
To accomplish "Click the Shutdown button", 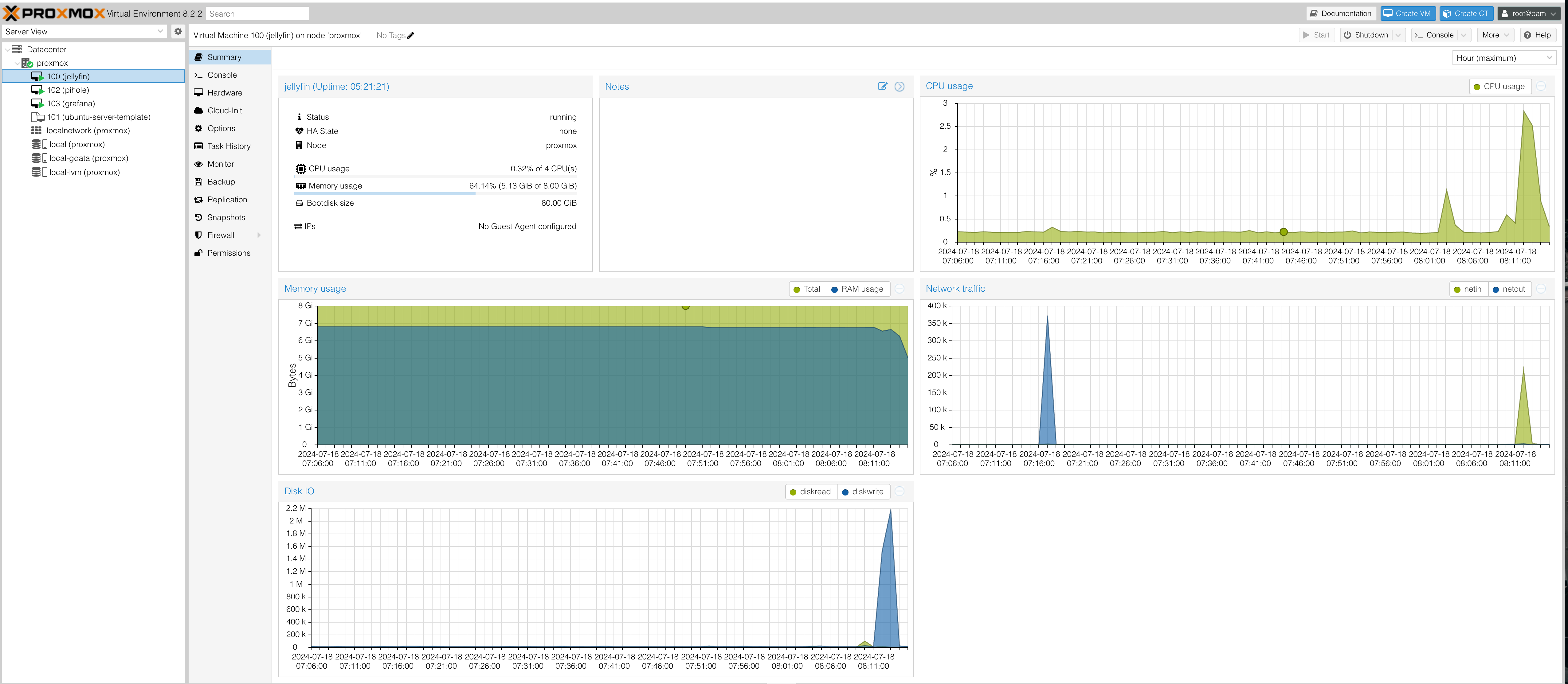I will coord(1366,35).
